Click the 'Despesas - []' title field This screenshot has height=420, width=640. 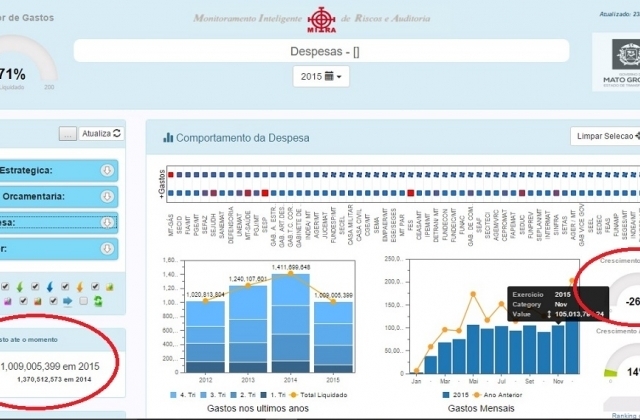[321, 51]
